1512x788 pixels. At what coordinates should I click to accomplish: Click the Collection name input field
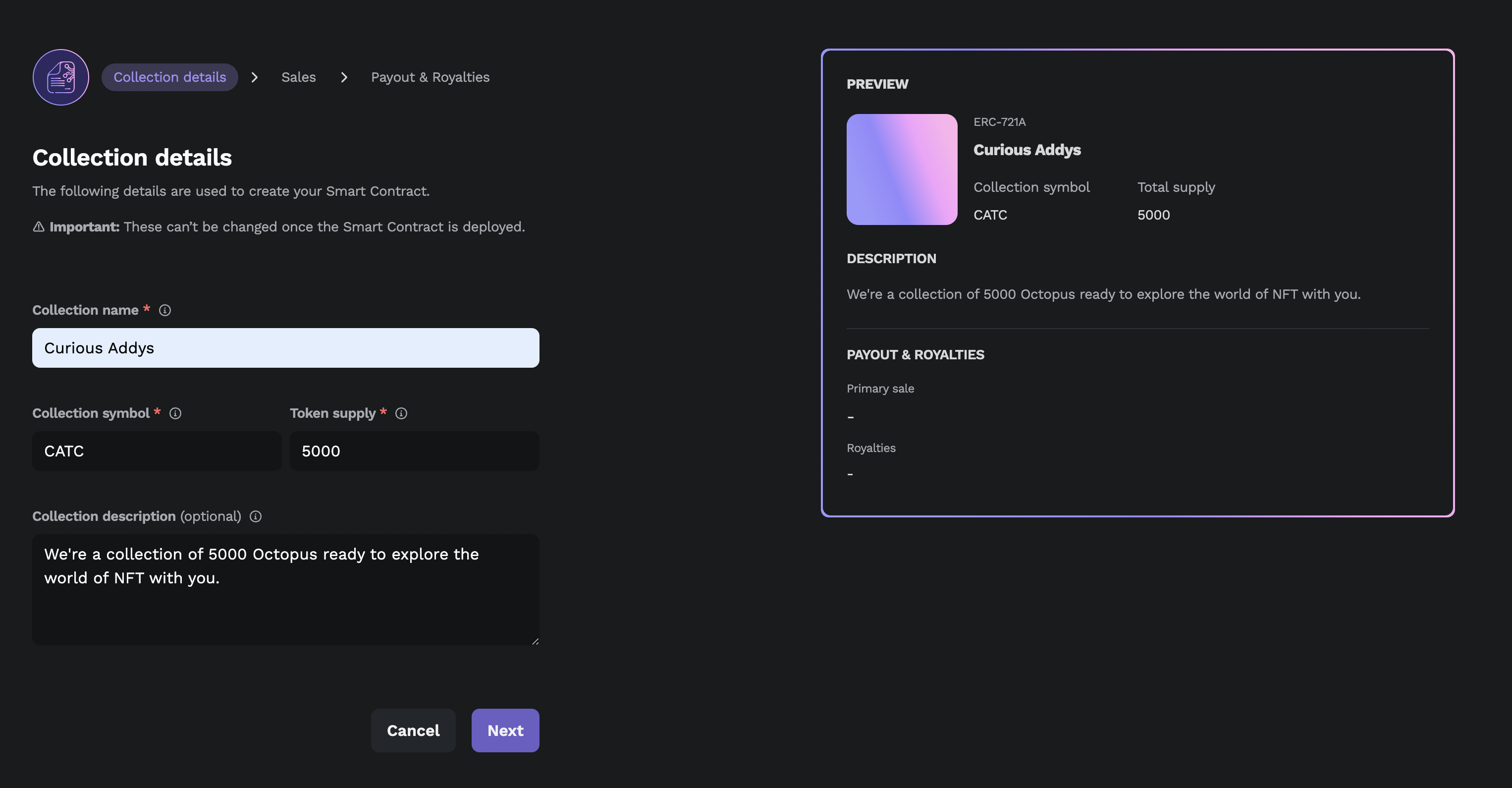[285, 347]
